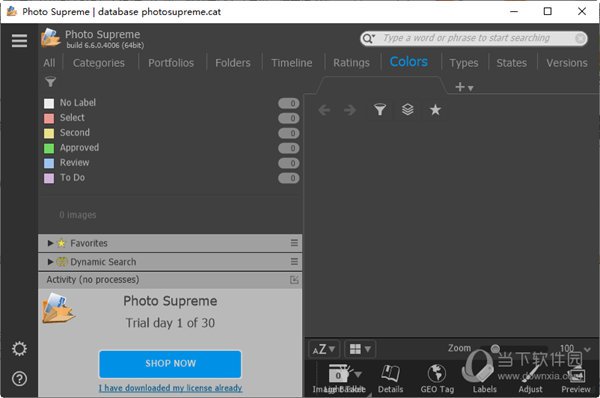Switch to the Versions tab

567,63
